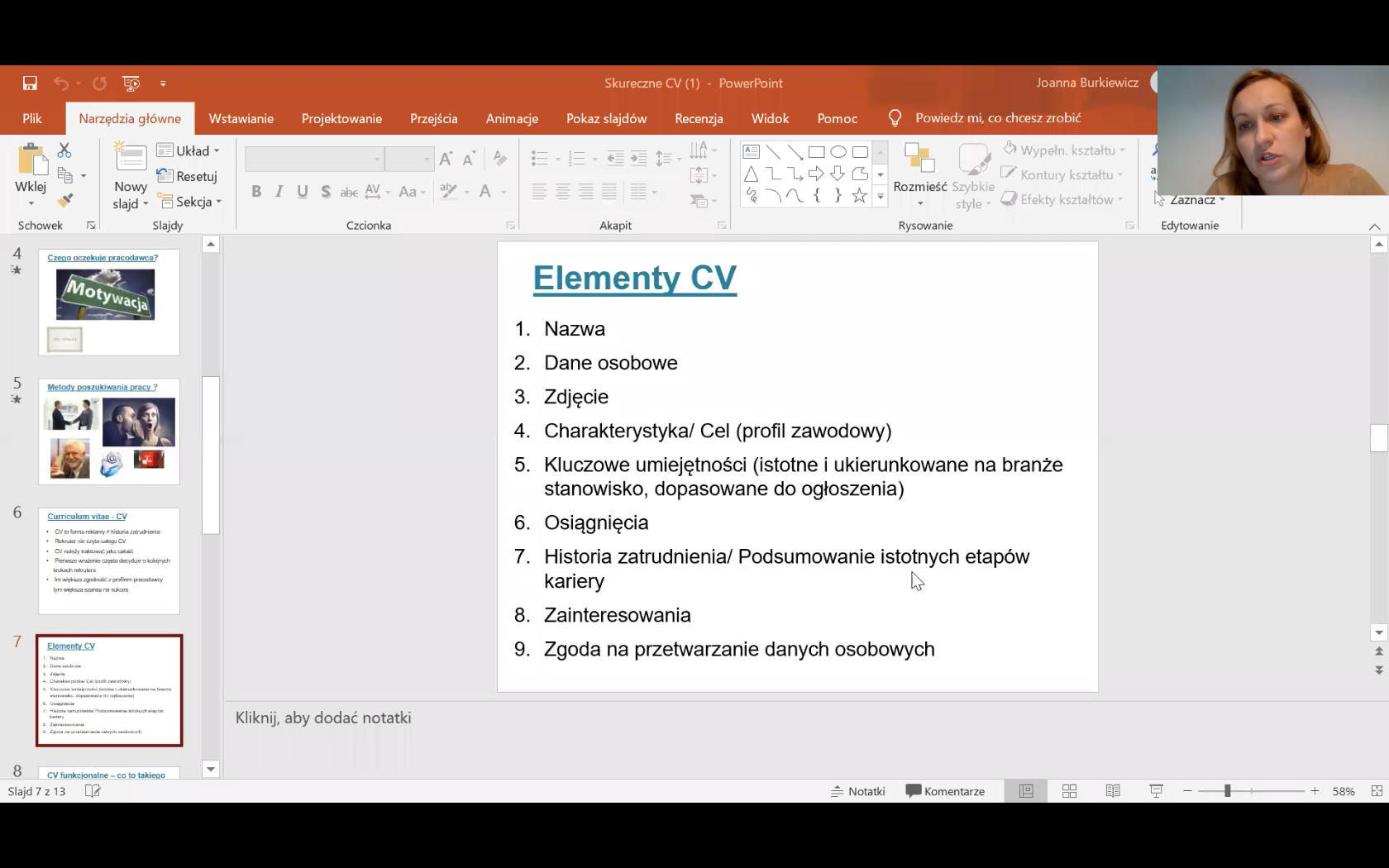Click the Copy icon in Schowek
Viewport: 1389px width, 868px height.
(65, 175)
